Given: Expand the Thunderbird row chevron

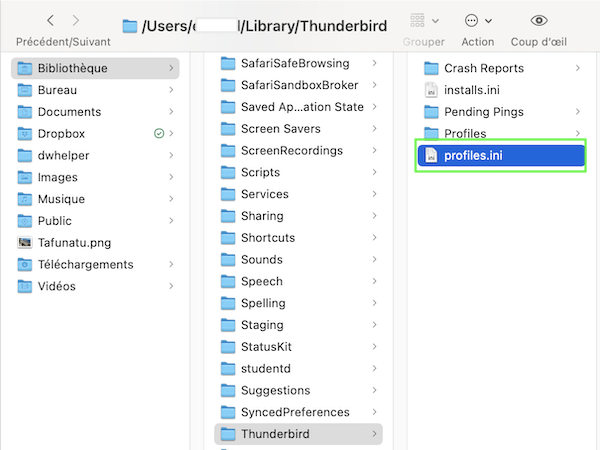Looking at the screenshot, I should pos(374,434).
